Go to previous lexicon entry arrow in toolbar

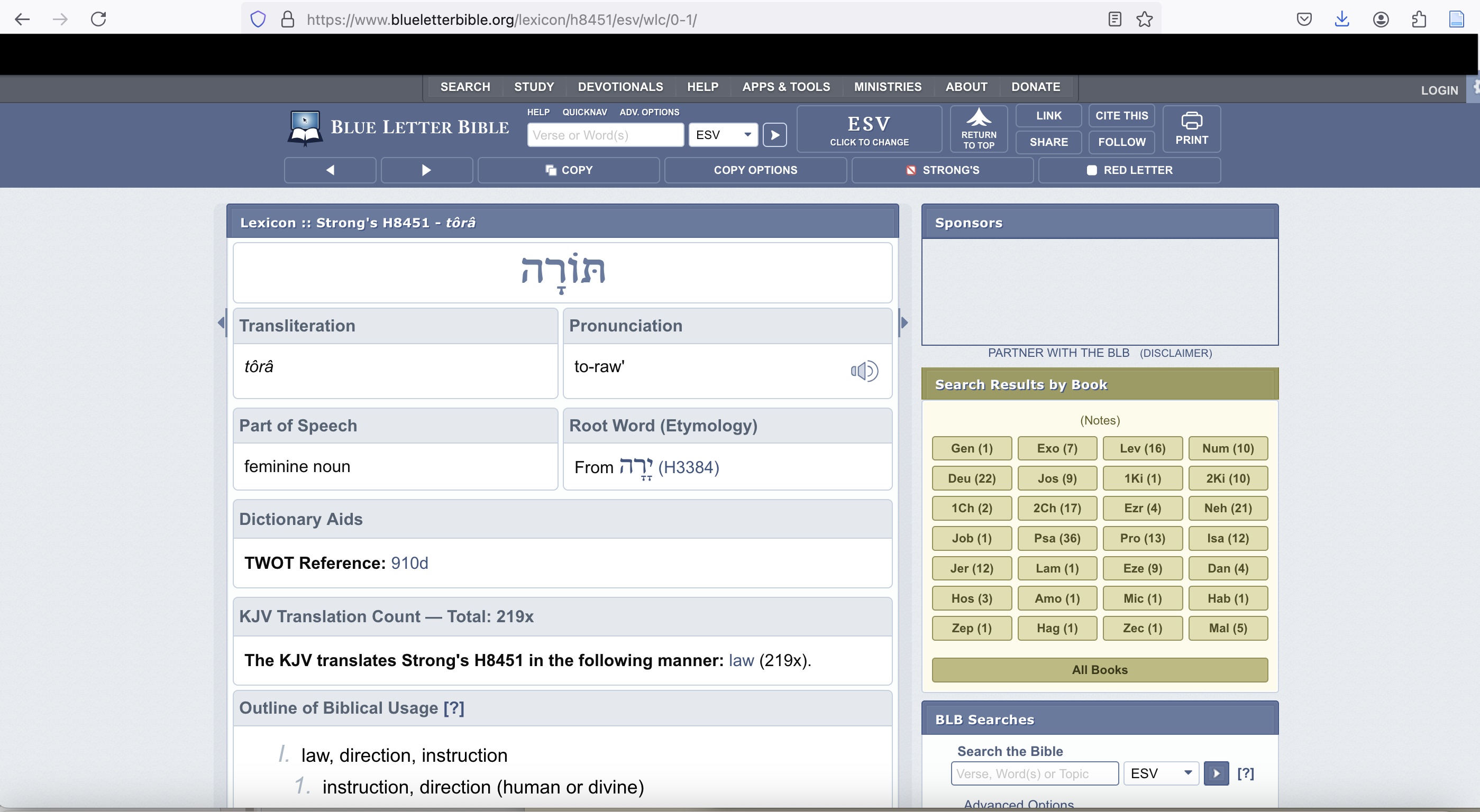(331, 170)
